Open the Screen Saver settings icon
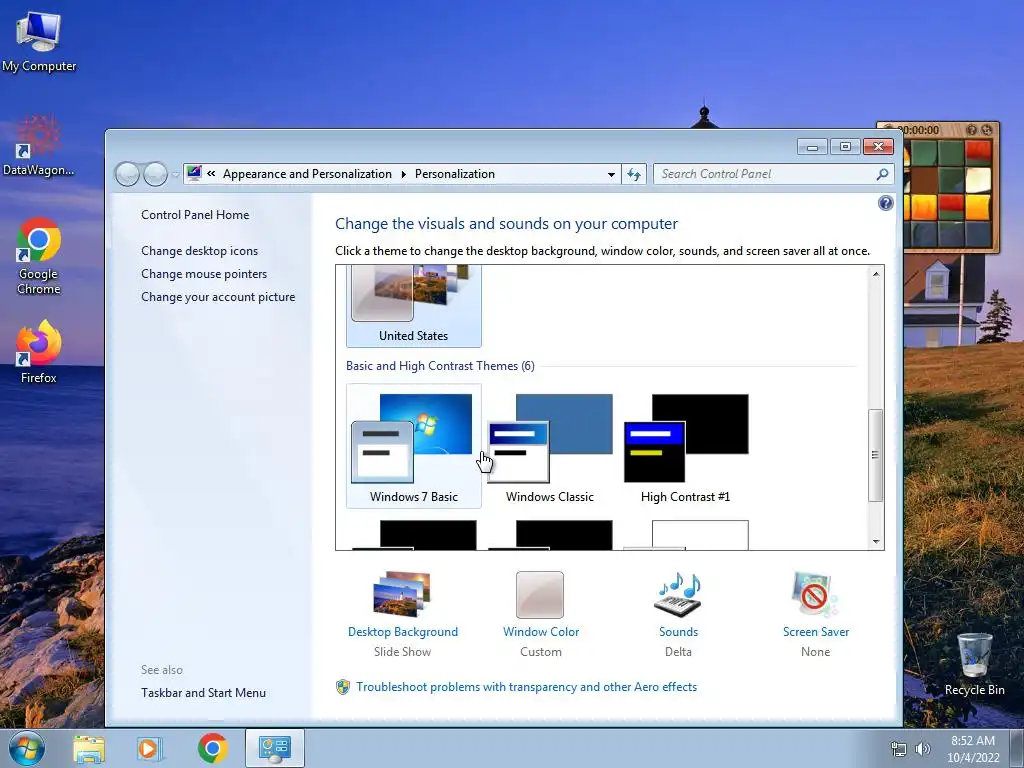 point(815,594)
